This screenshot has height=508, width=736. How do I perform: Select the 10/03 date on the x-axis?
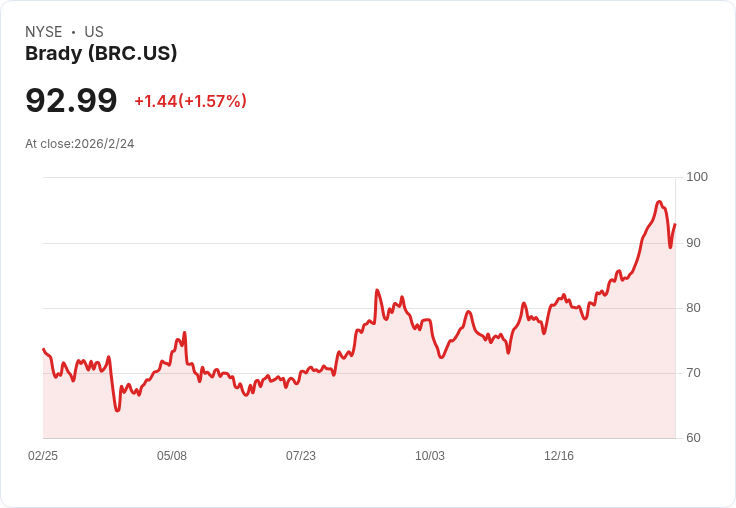coord(430,456)
